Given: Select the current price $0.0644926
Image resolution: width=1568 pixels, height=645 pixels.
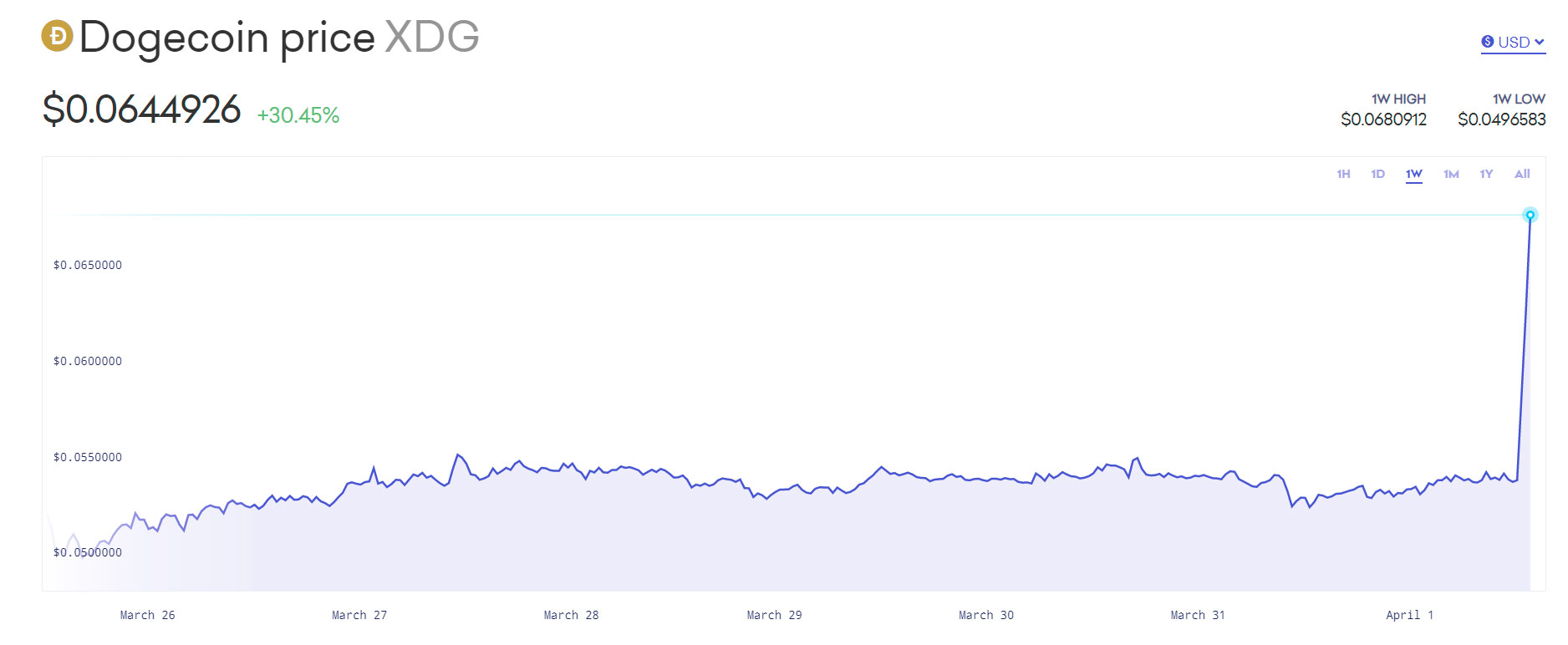Looking at the screenshot, I should point(142,109).
